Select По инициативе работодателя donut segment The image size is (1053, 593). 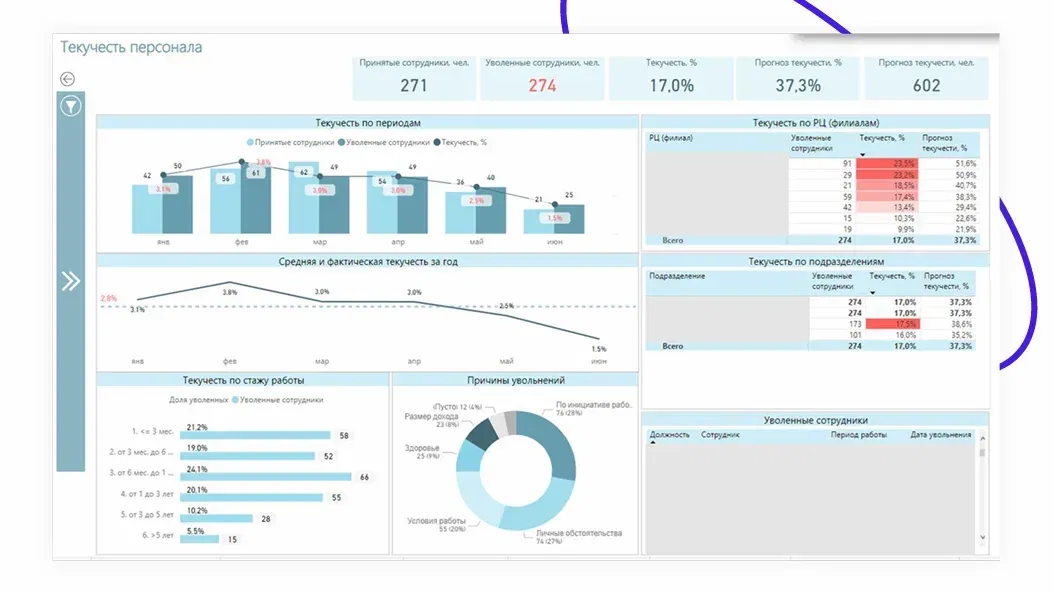[553, 445]
